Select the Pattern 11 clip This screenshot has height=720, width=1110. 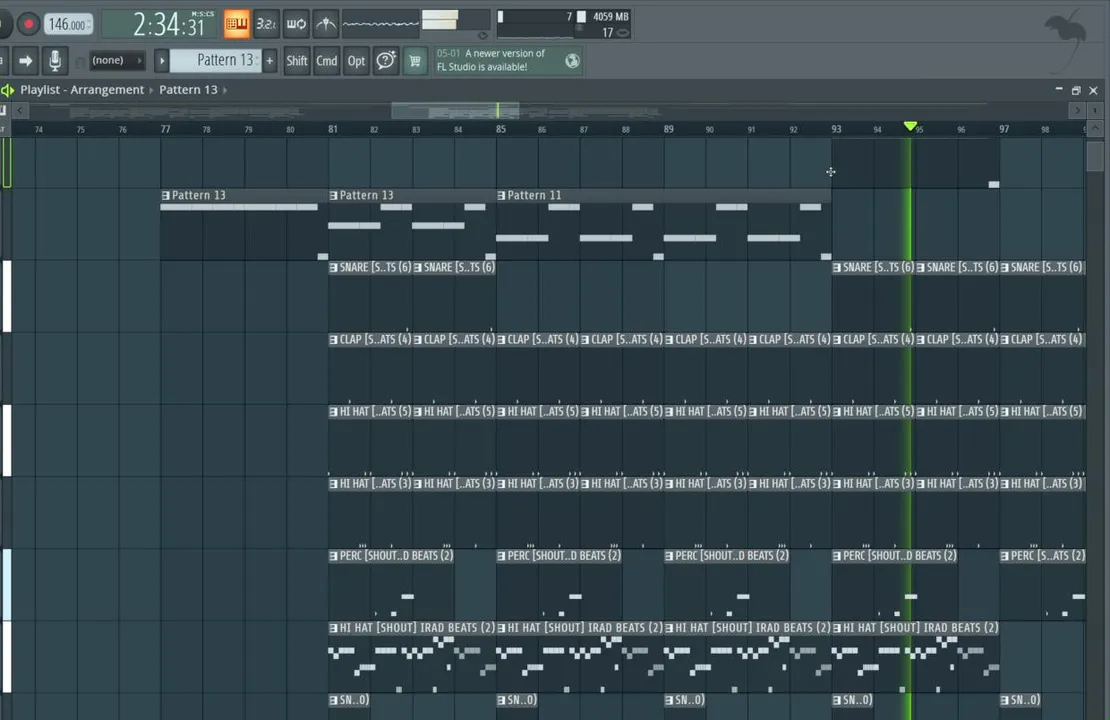(664, 224)
